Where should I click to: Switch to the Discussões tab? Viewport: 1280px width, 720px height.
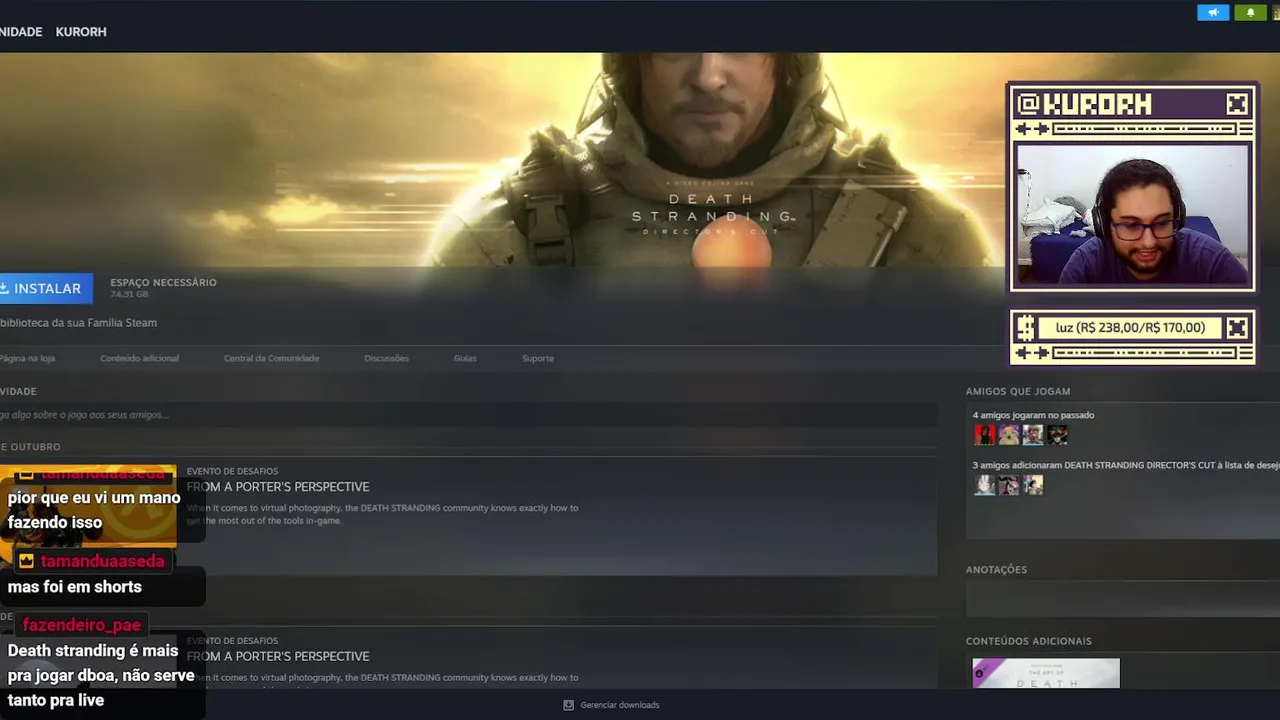click(x=386, y=358)
